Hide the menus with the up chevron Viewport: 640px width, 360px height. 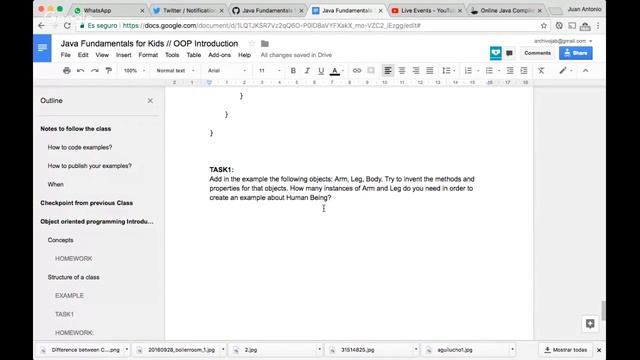point(585,71)
